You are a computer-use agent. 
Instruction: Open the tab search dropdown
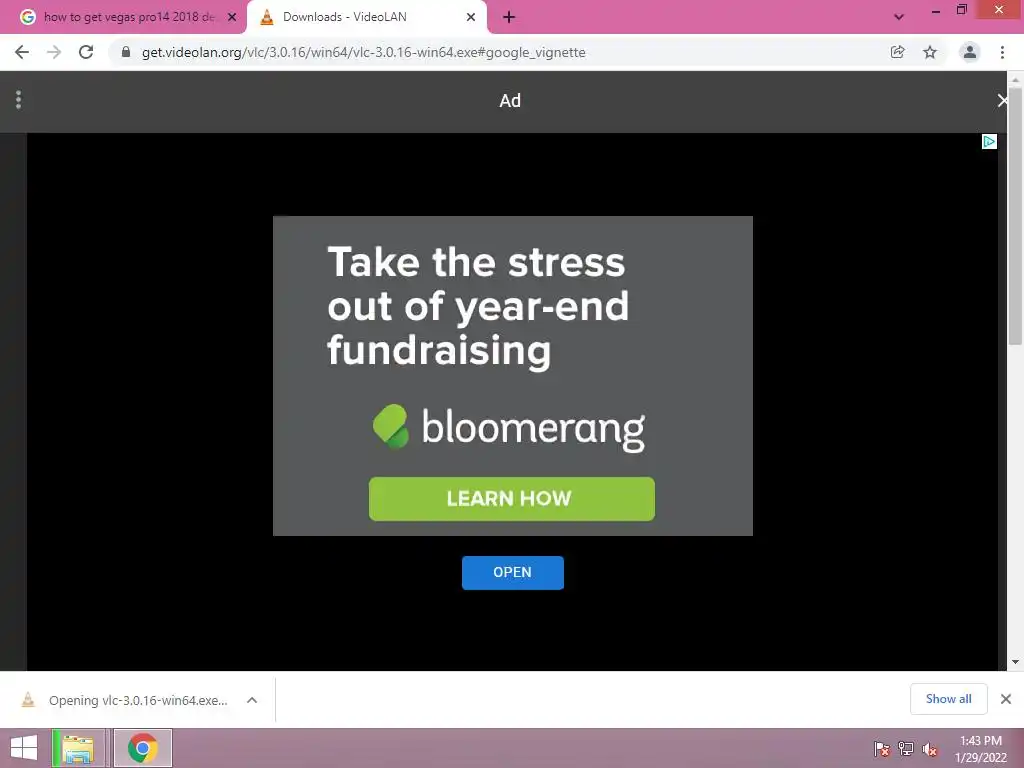(x=899, y=17)
